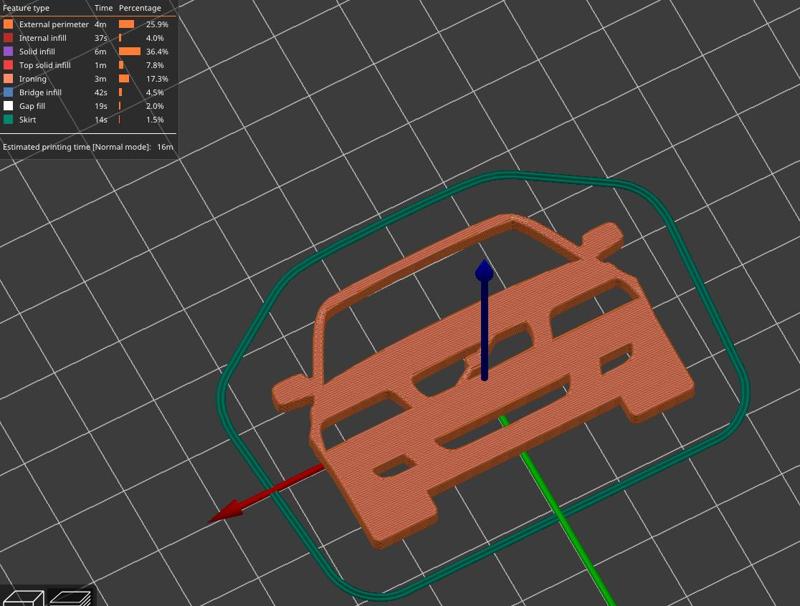Toggle External perimeter color swatch
The image size is (800, 606).
click(8, 24)
